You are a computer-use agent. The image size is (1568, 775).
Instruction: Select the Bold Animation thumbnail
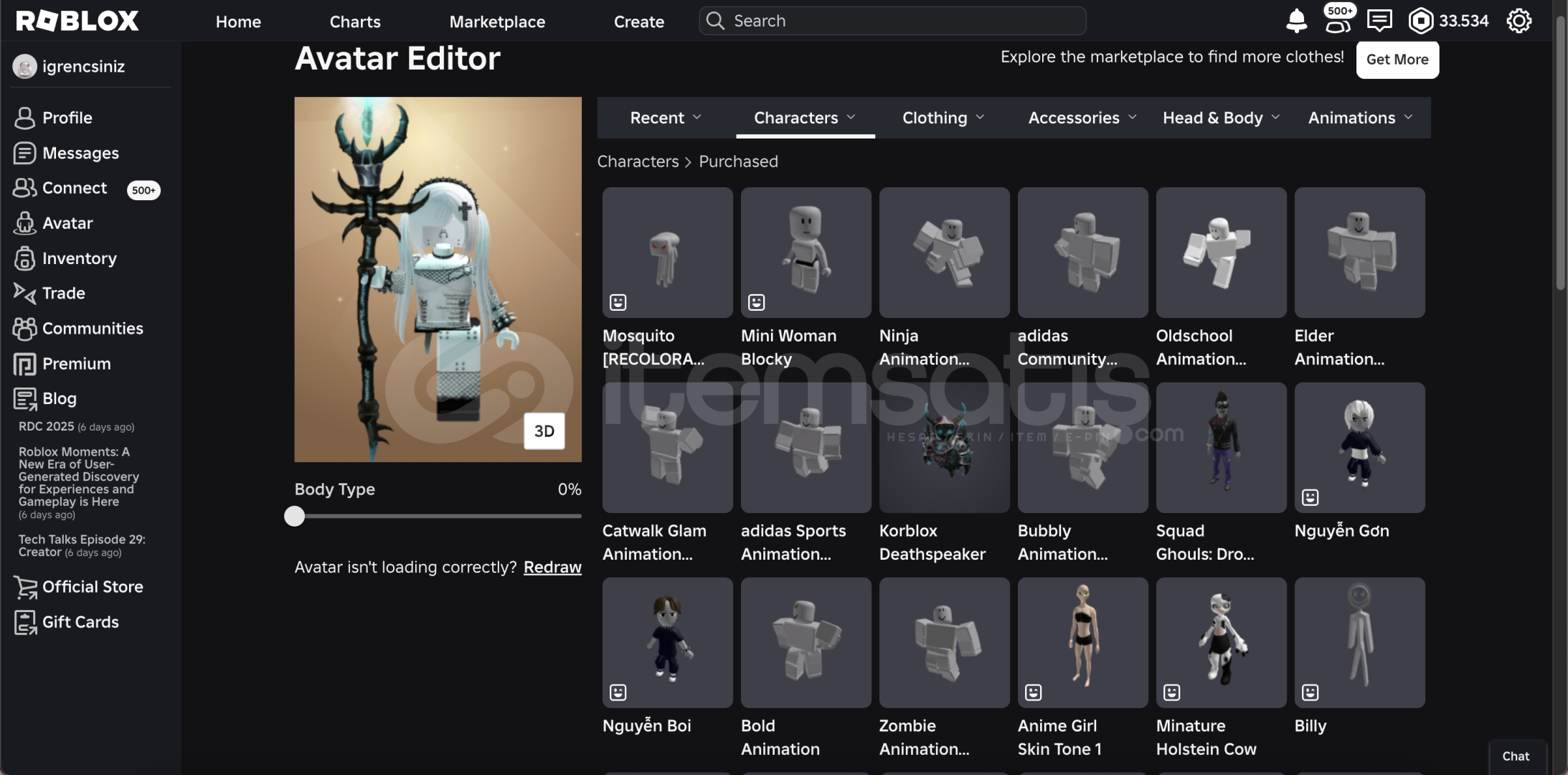(806, 643)
